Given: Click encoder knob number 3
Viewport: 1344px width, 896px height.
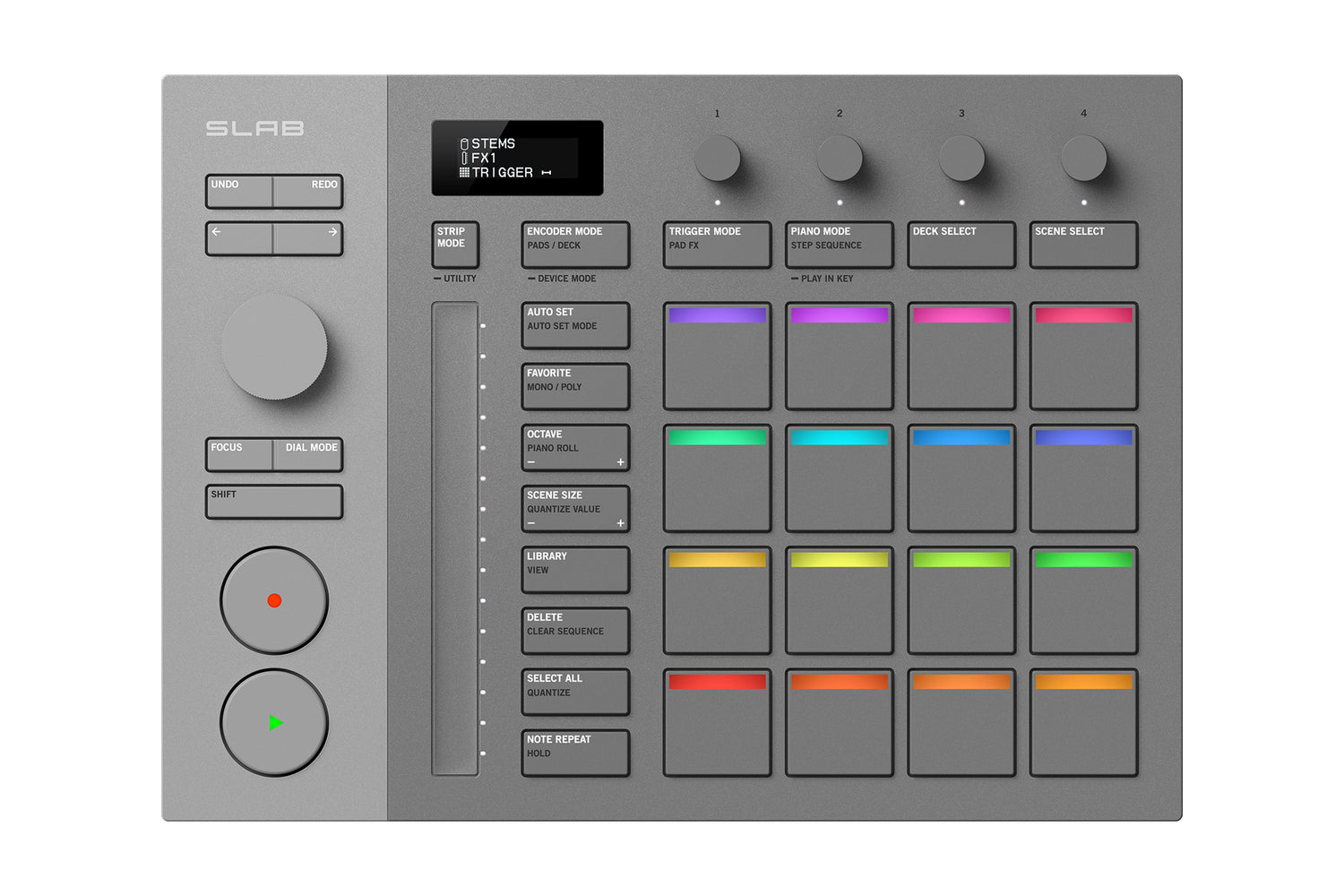Looking at the screenshot, I should pos(961,159).
